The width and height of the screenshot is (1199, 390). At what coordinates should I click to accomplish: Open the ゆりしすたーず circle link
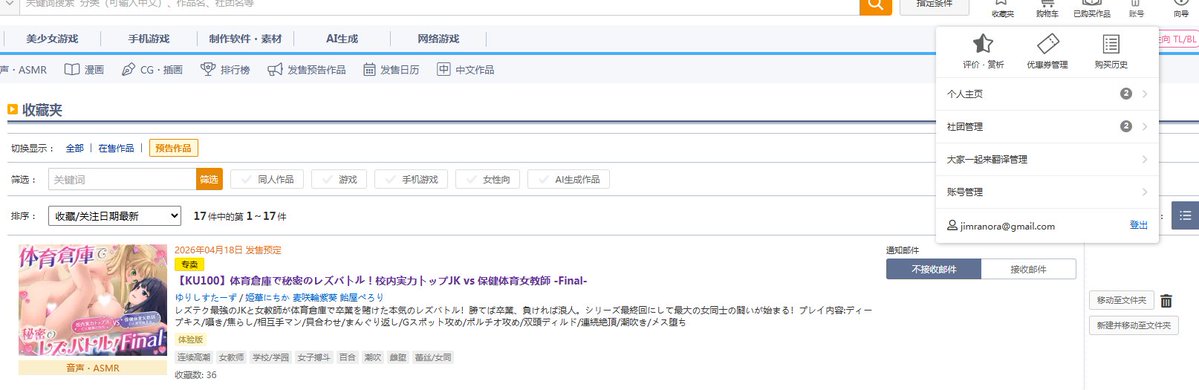point(206,297)
